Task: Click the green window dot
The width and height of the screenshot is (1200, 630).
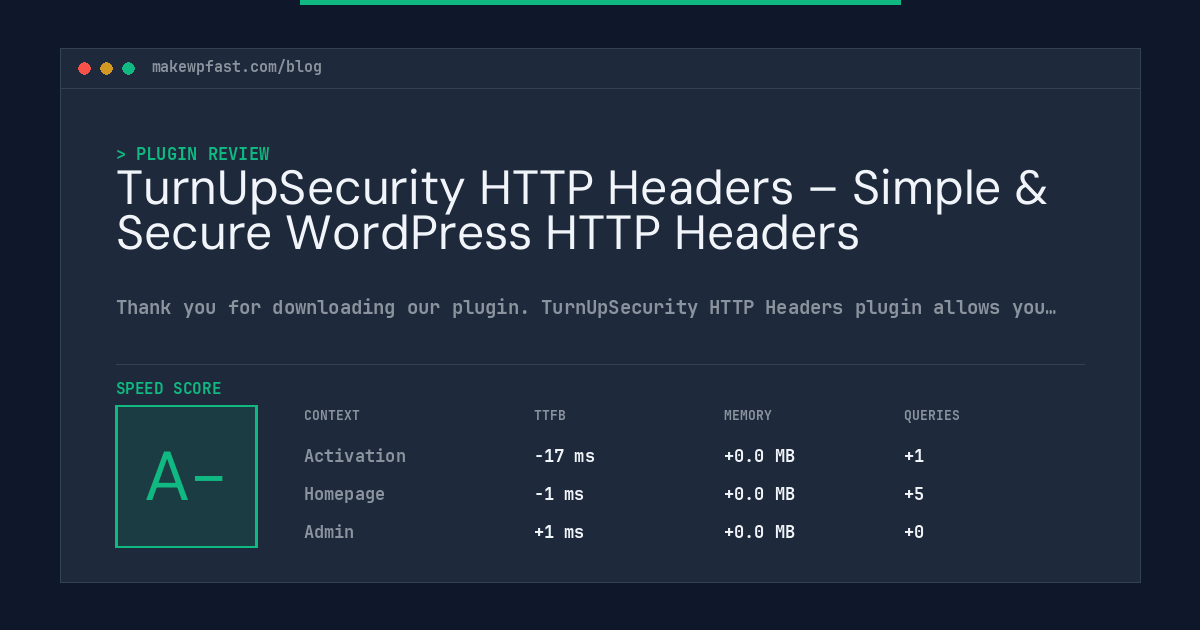Action: [128, 68]
